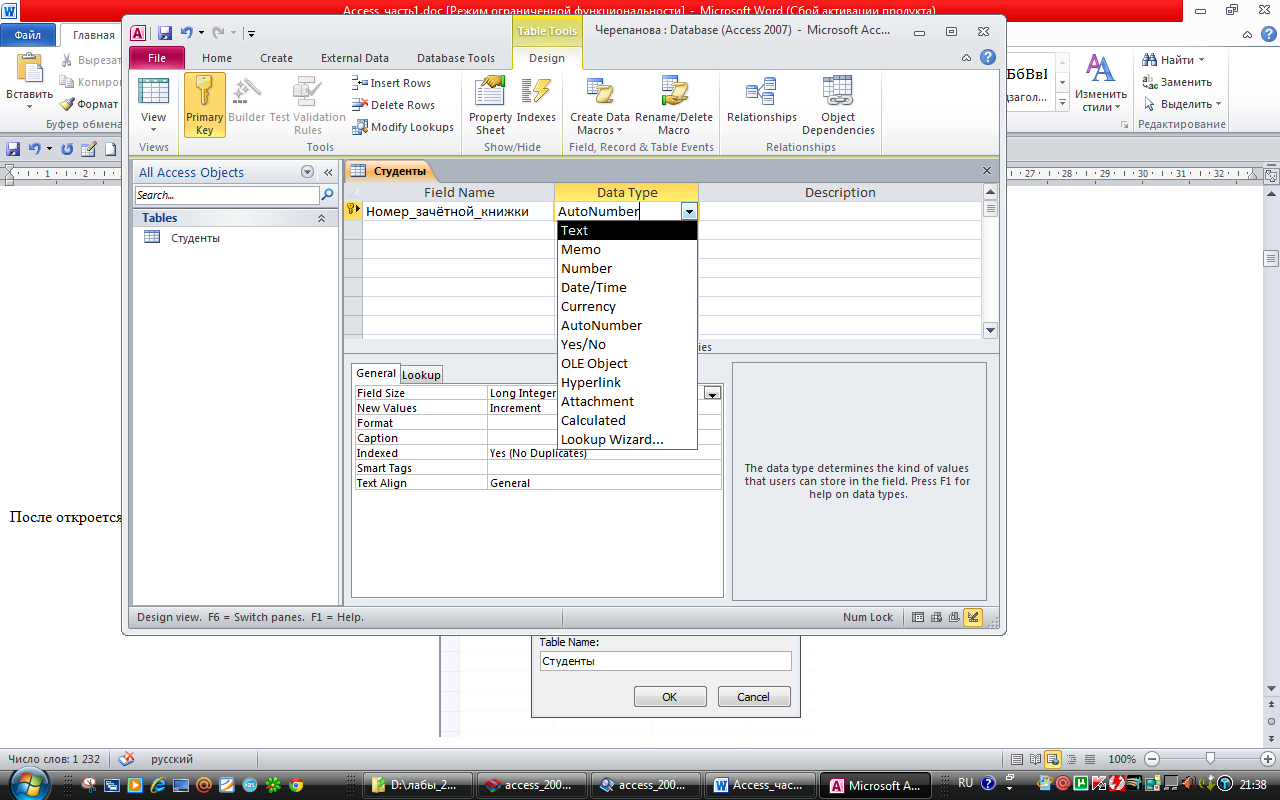The width and height of the screenshot is (1280, 800).
Task: Switch to Design View in Access status bar
Action: (x=973, y=617)
